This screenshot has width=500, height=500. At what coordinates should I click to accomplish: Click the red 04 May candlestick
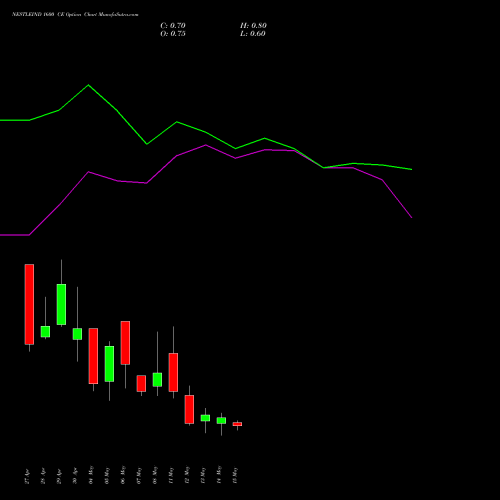pyautogui.click(x=93, y=356)
